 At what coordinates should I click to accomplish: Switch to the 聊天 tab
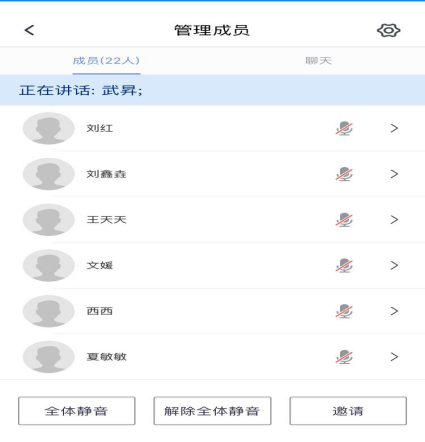[318, 61]
